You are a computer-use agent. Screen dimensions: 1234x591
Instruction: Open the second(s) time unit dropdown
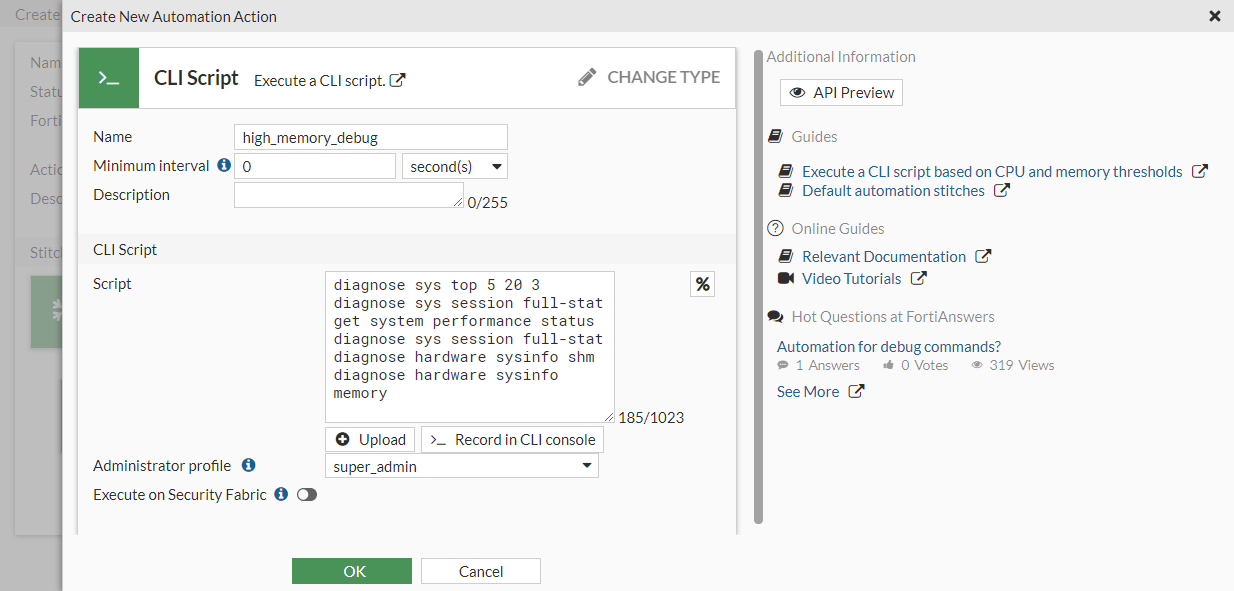pyautogui.click(x=455, y=165)
